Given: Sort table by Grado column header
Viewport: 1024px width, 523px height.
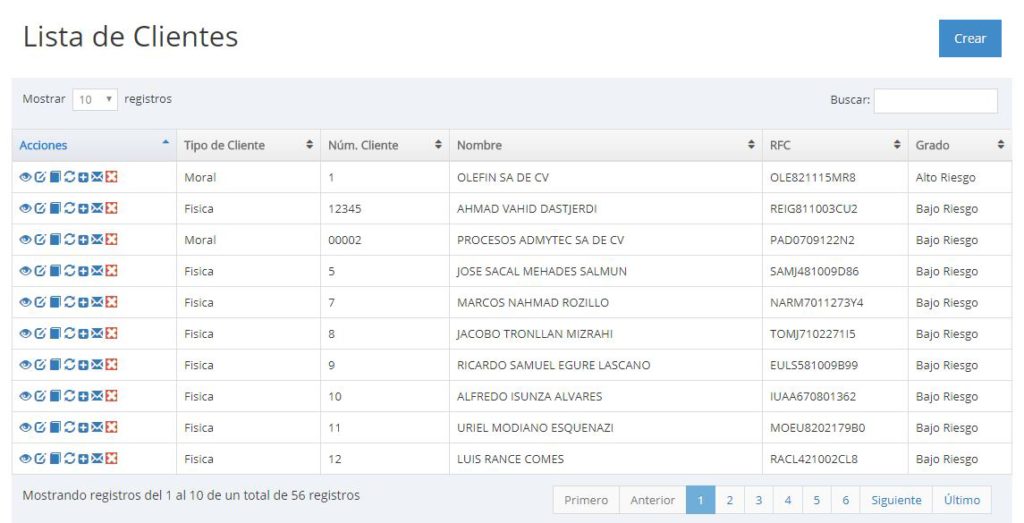Looking at the screenshot, I should click(x=959, y=145).
